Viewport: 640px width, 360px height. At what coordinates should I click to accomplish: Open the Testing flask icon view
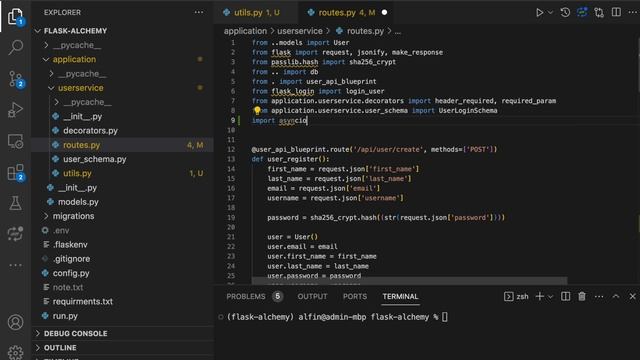tap(15, 203)
